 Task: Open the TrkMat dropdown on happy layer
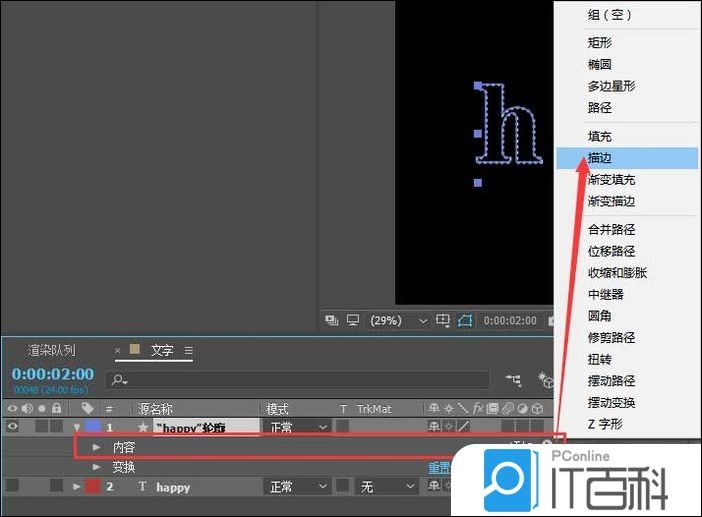click(x=386, y=487)
